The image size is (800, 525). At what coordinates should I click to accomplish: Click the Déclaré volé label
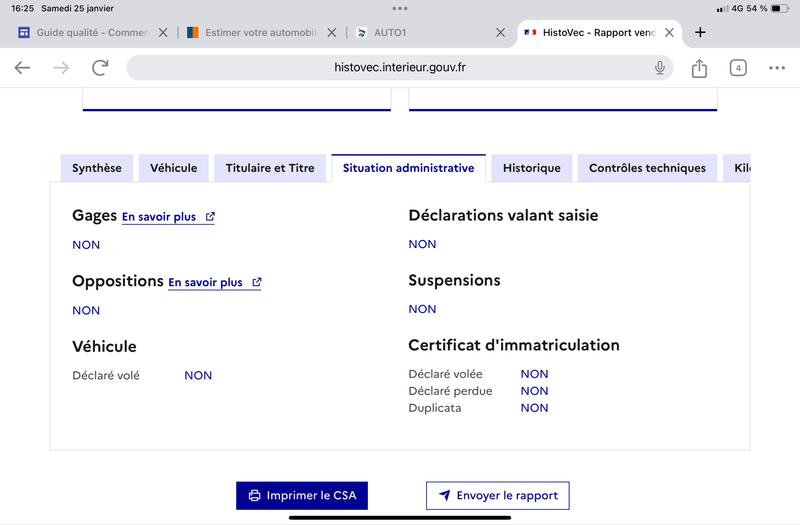(x=106, y=376)
